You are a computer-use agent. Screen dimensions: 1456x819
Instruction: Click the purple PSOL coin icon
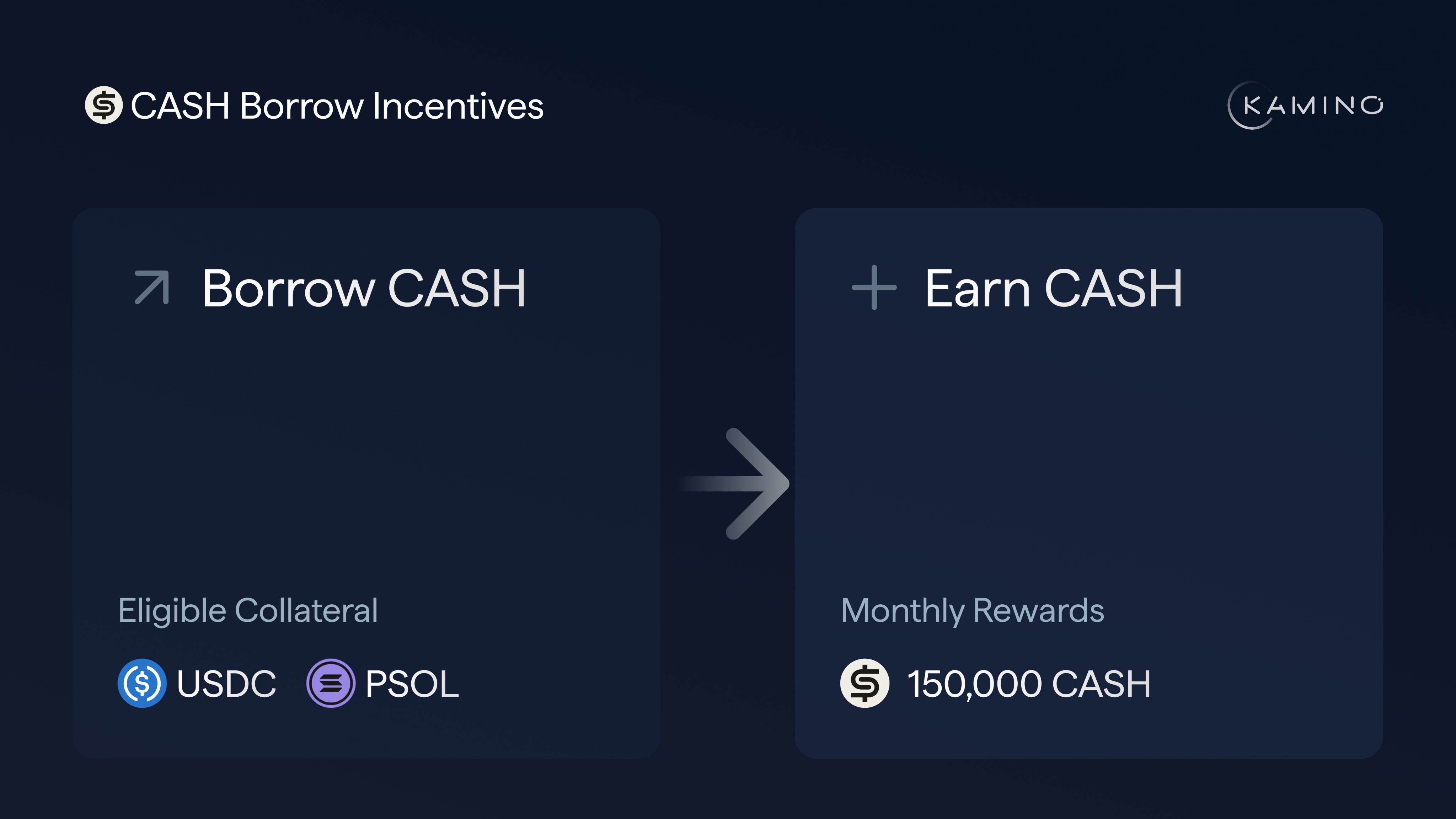click(x=331, y=683)
